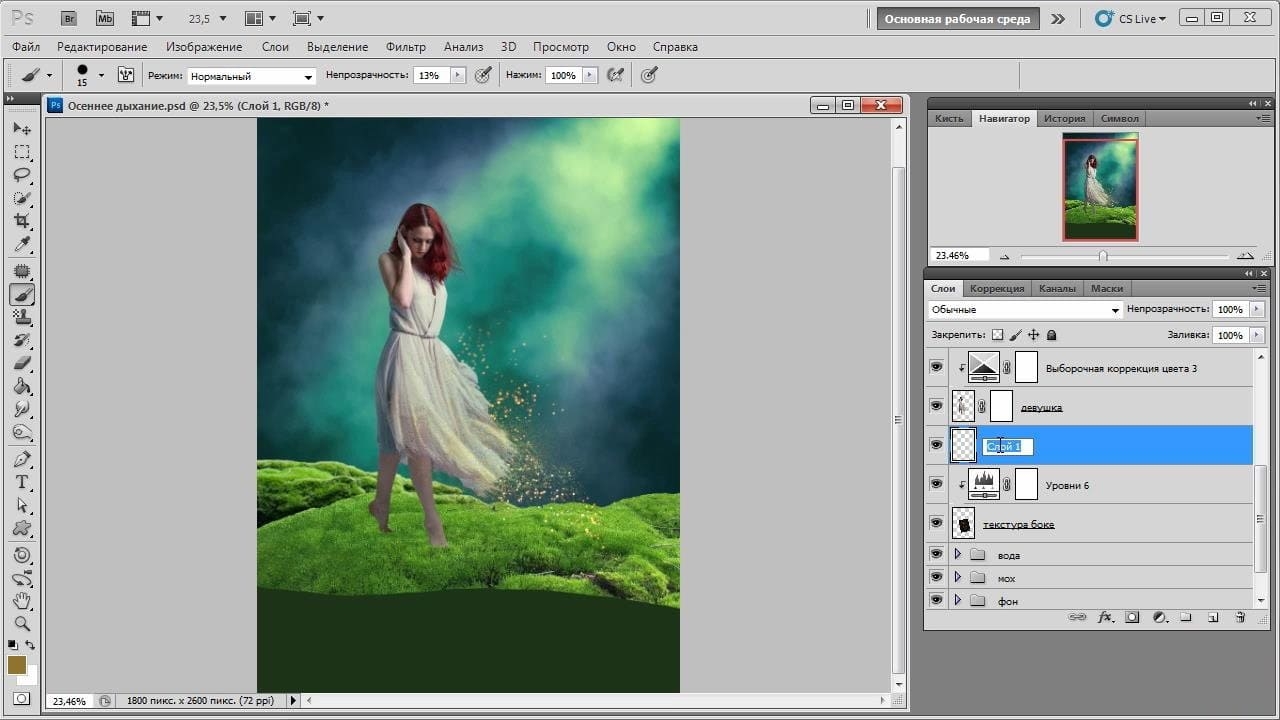Hide the Уровни 6 adjustment layer
This screenshot has width=1280, height=720.
coord(936,484)
